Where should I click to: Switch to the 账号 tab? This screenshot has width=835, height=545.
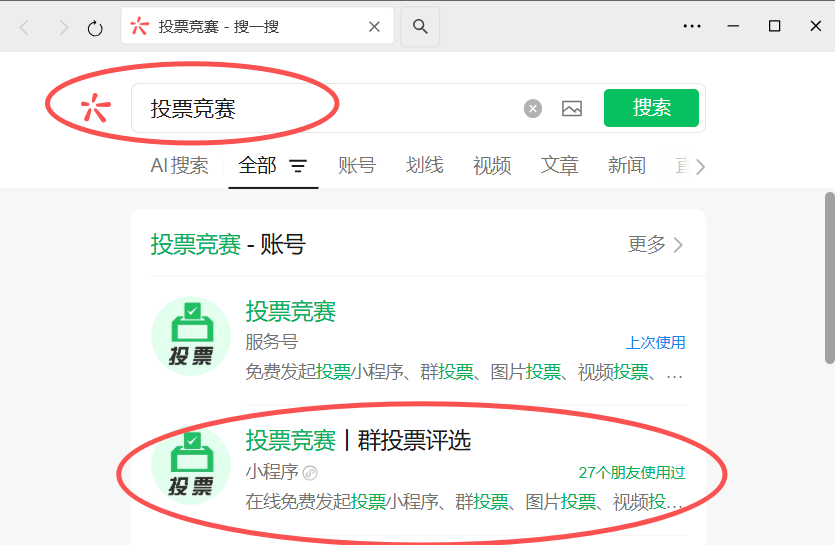tap(357, 166)
